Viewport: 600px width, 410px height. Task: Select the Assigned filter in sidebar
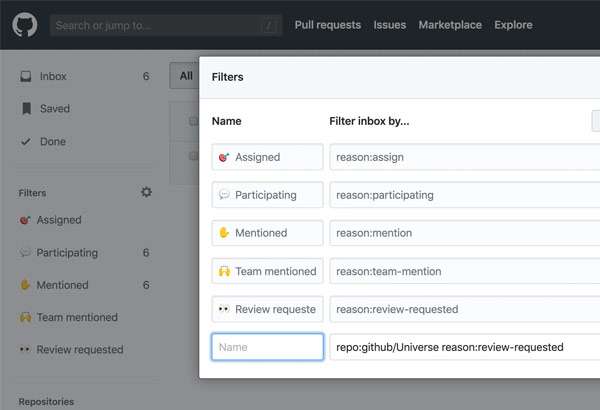(x=58, y=220)
